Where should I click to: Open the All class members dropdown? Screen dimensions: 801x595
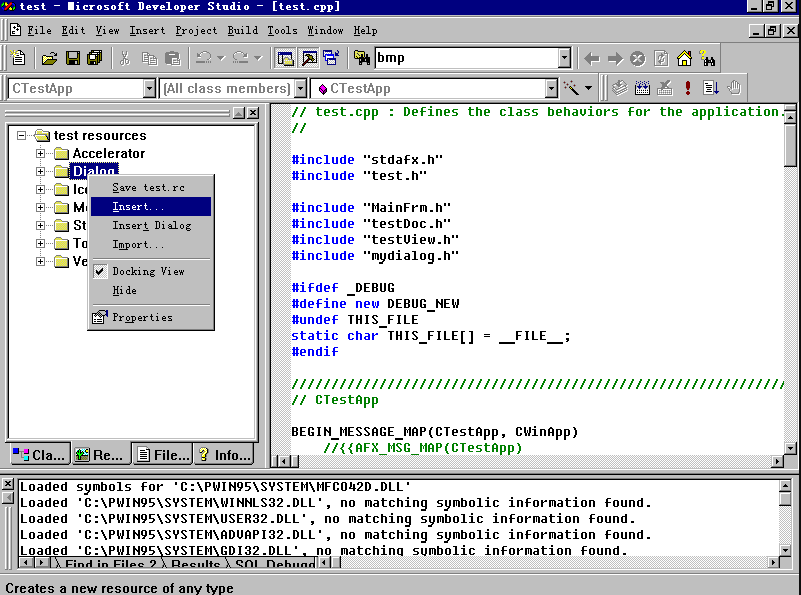coord(300,89)
